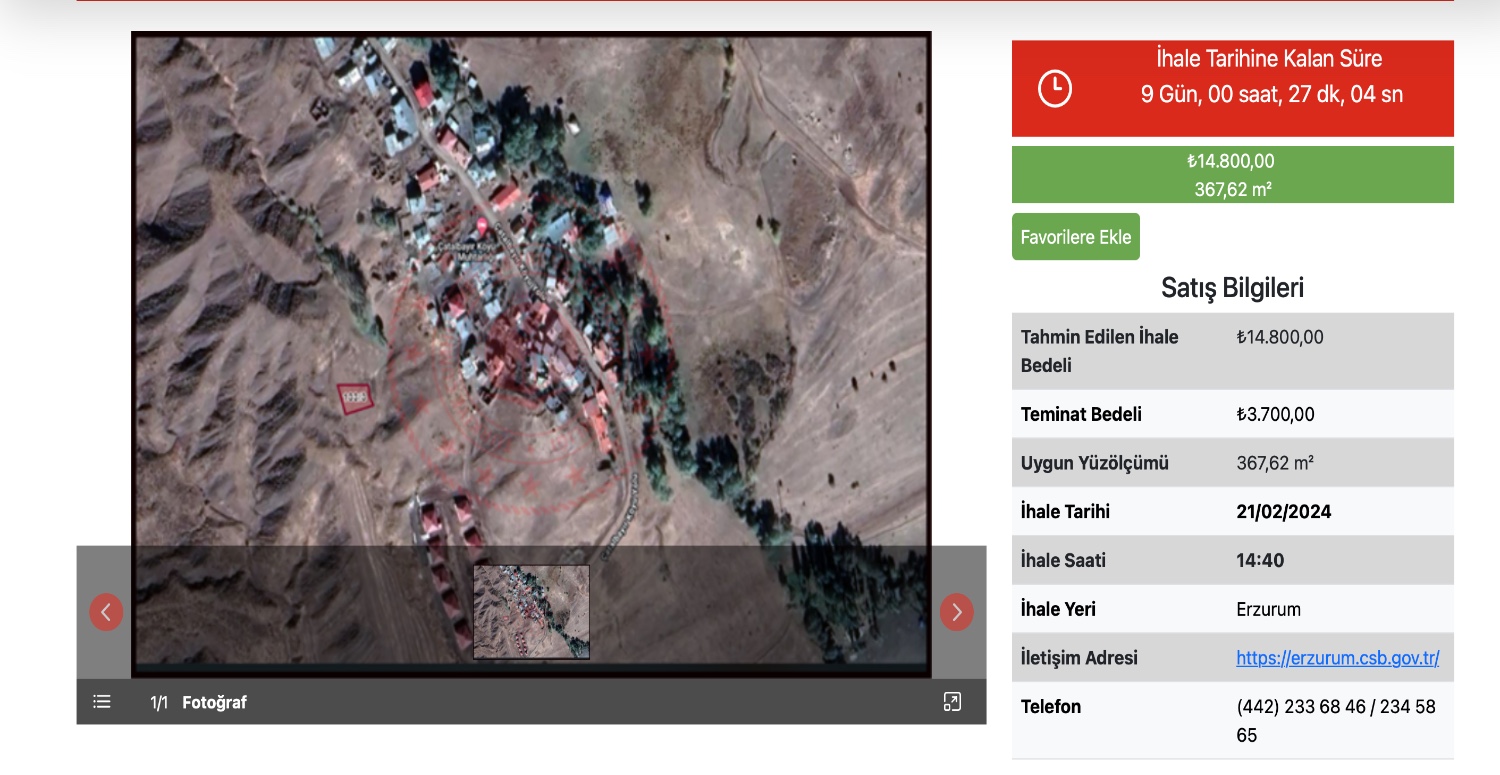
Task: Click the red parcel outline on the map
Action: [354, 397]
